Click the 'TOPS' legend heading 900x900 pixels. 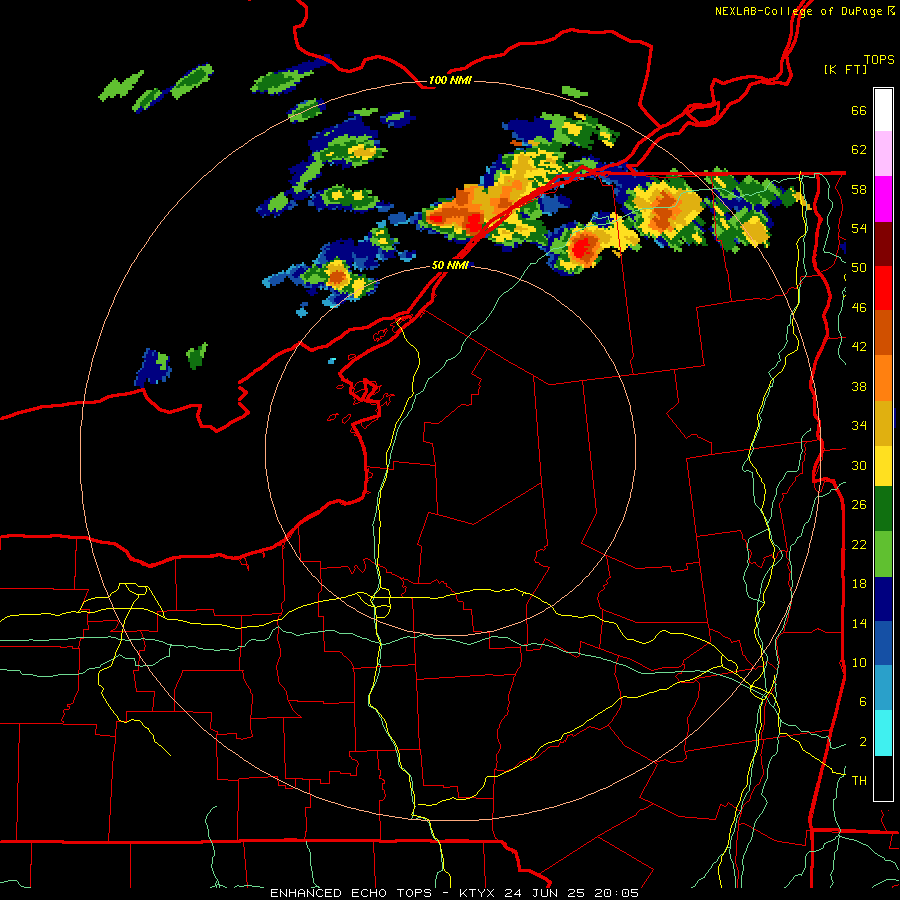pyautogui.click(x=879, y=60)
